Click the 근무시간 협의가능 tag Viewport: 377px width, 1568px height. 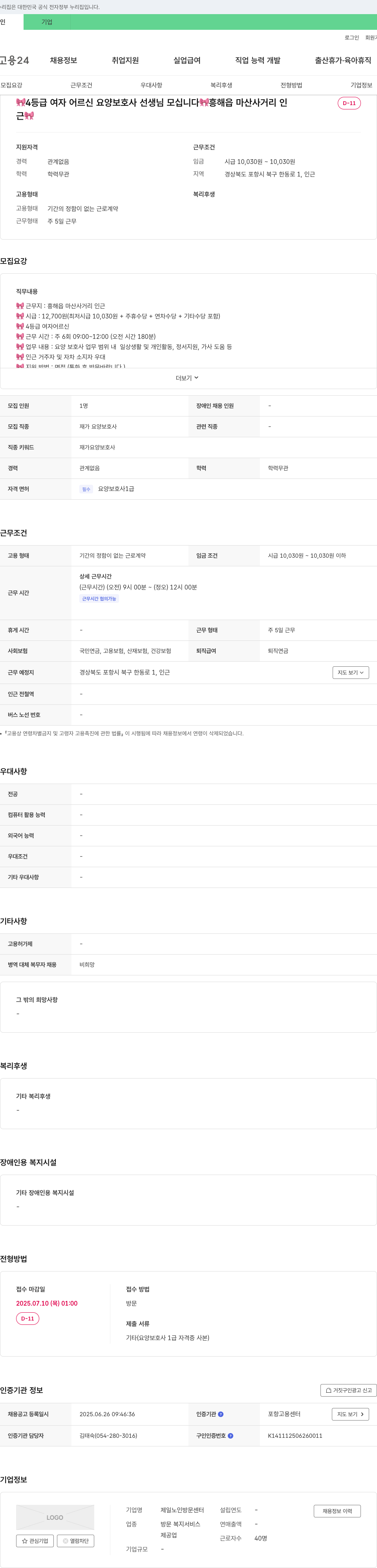coord(99,599)
